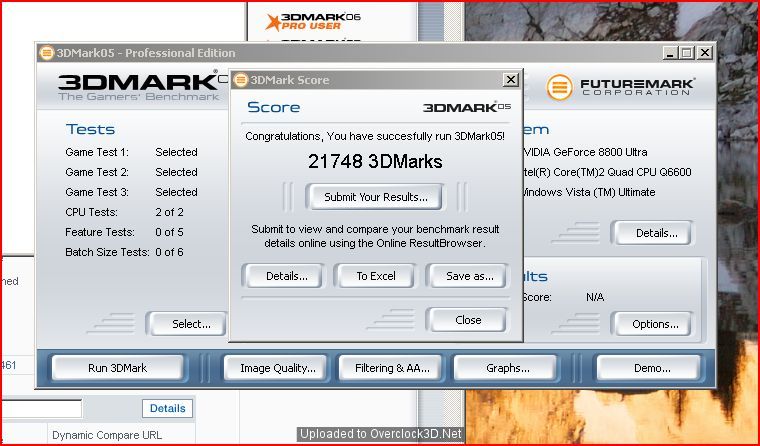The height and width of the screenshot is (446, 760).
Task: Click the 3DMark Score dialog title icon
Action: point(241,80)
